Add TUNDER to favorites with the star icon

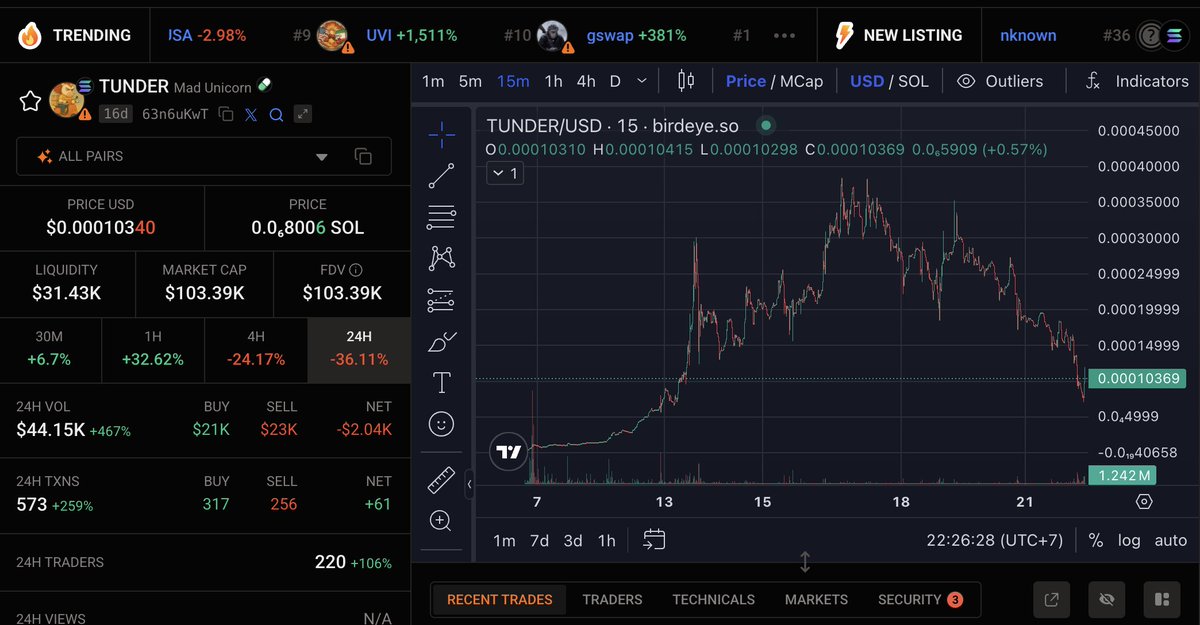[30, 100]
